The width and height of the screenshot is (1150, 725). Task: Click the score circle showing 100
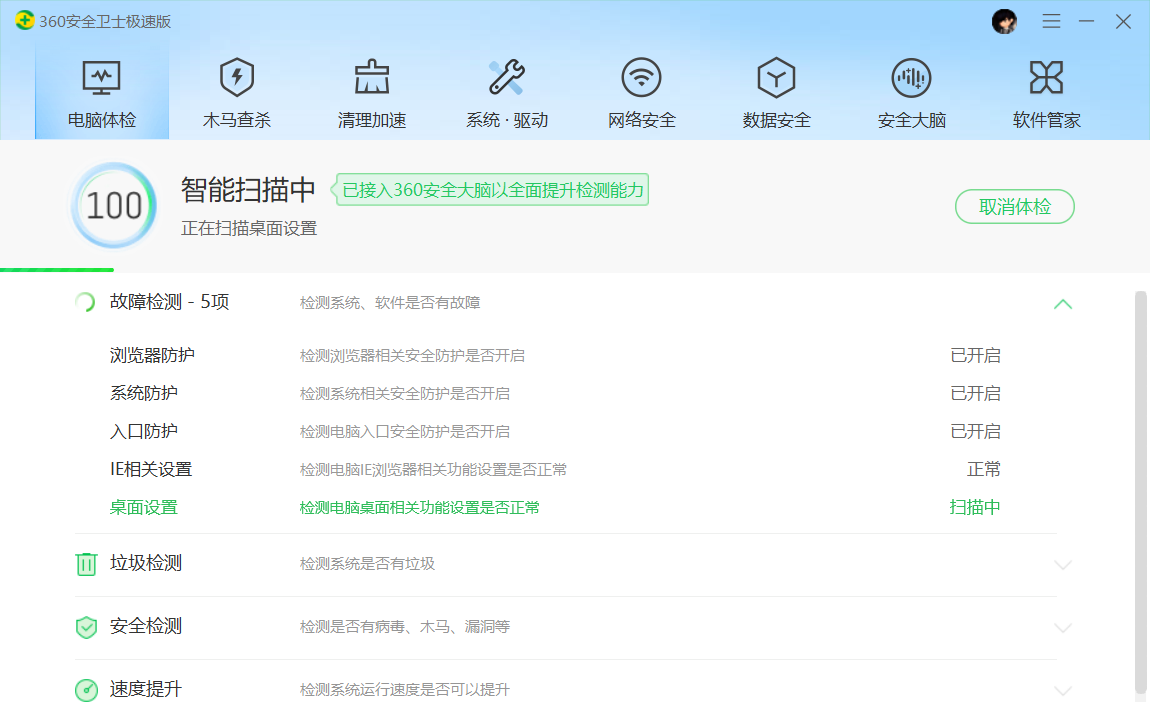pos(114,205)
